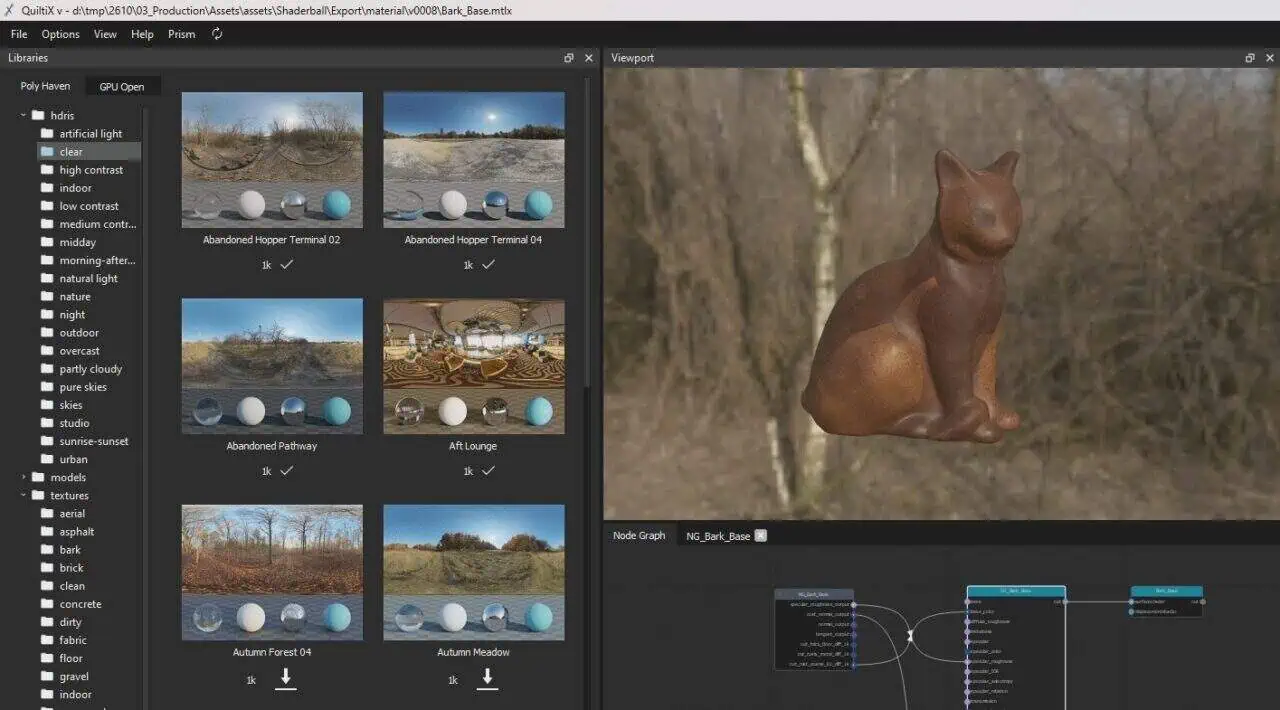1280x710 pixels.
Task: Open the Prism menu
Action: point(182,34)
